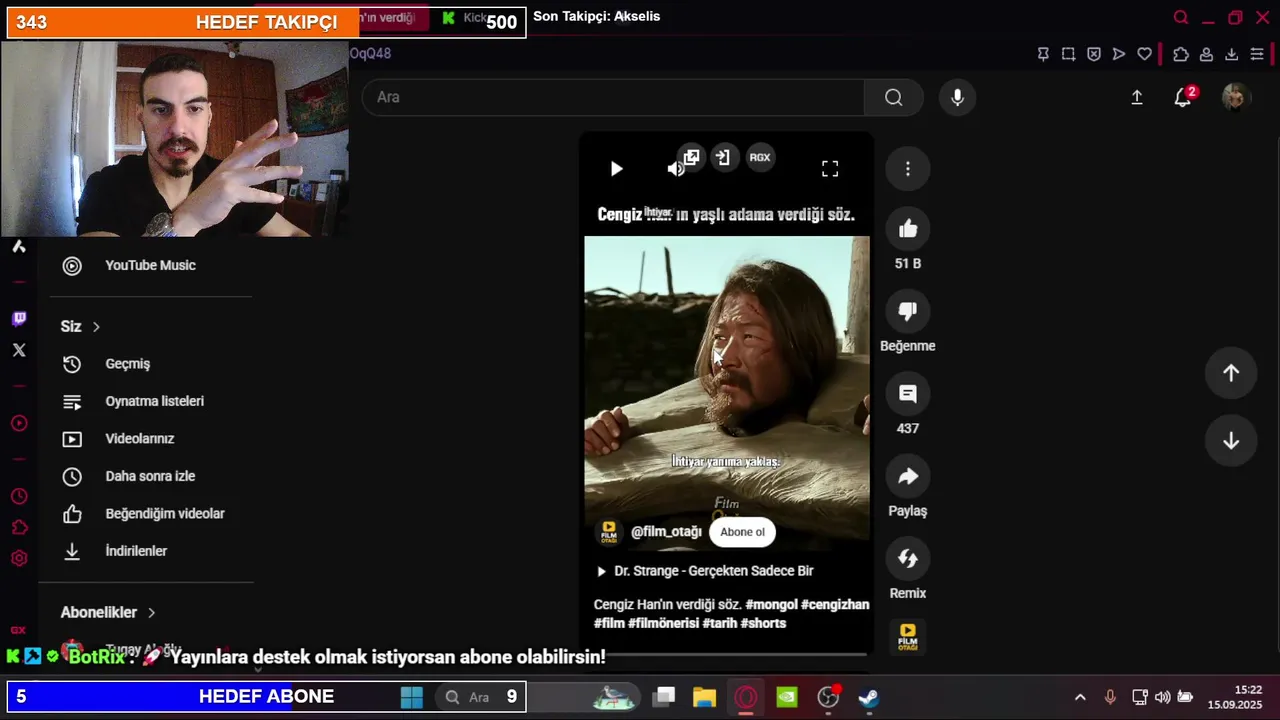Open the NVIDIA app on the taskbar
This screenshot has width=1280, height=720.
[x=787, y=697]
